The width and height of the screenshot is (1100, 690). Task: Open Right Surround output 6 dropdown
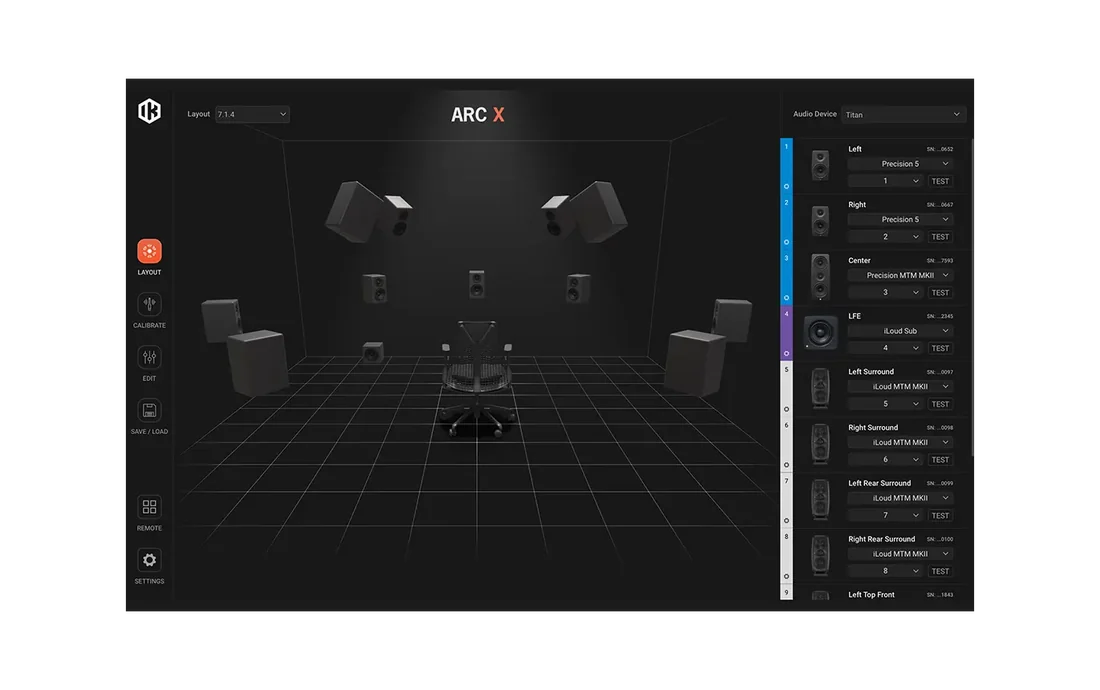pyautogui.click(x=885, y=460)
